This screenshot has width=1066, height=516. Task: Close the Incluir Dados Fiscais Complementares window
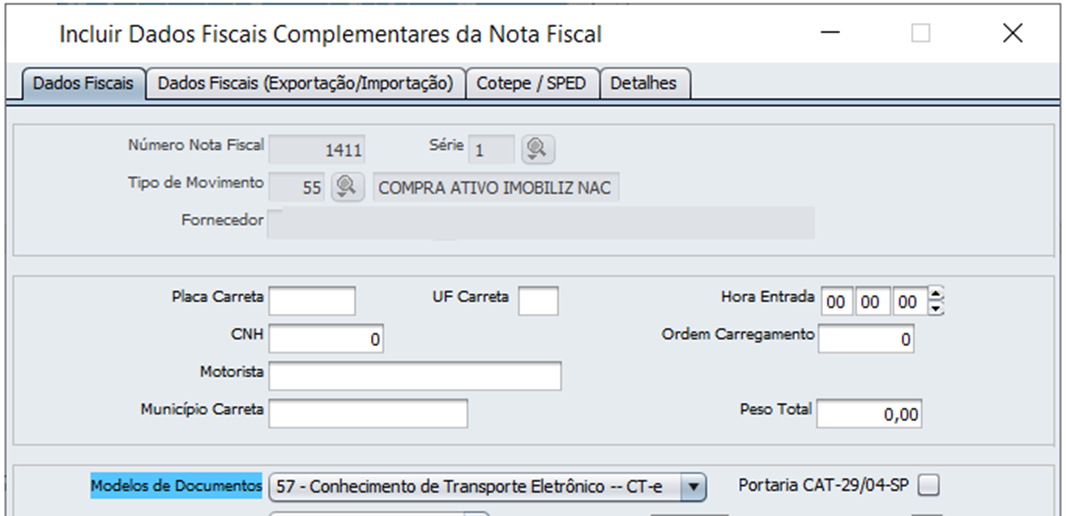pos(1012,33)
